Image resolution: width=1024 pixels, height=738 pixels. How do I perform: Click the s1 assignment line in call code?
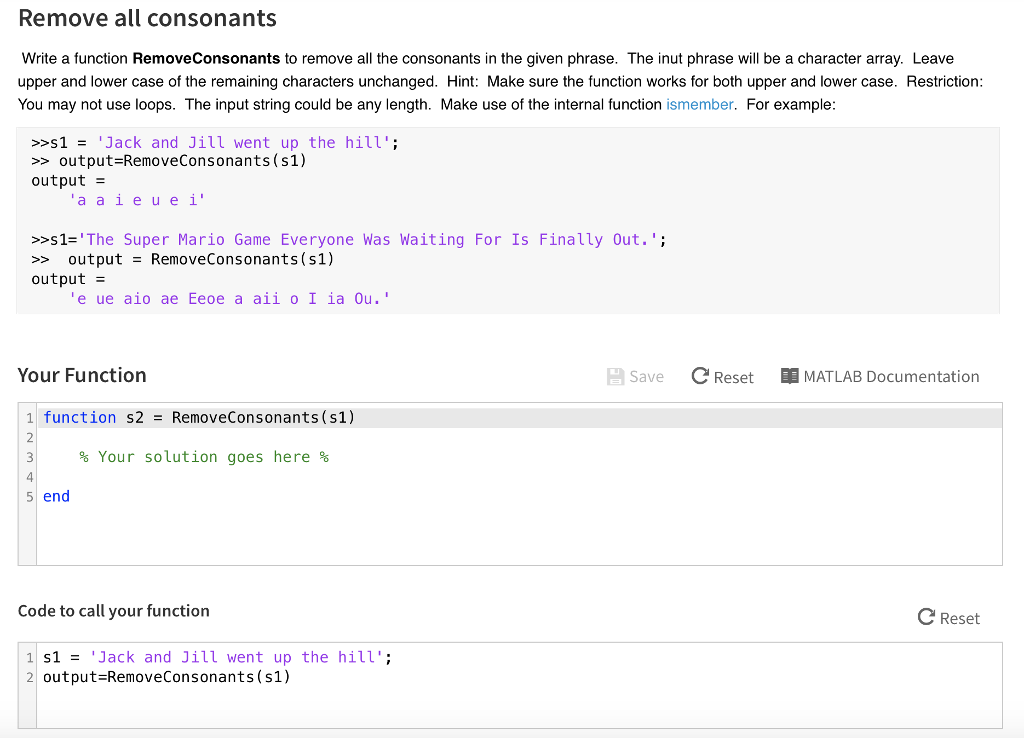(x=215, y=657)
